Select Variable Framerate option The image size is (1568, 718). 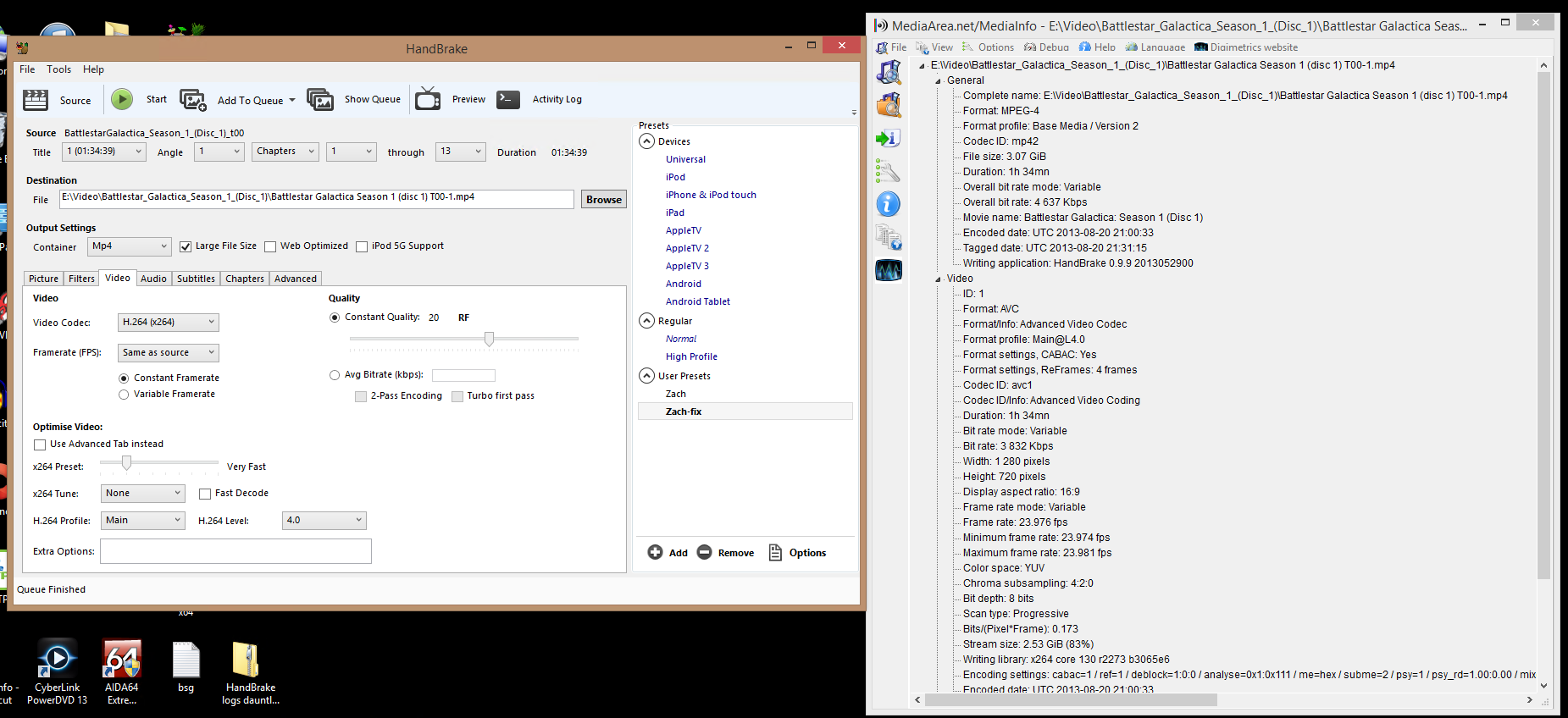coord(124,395)
